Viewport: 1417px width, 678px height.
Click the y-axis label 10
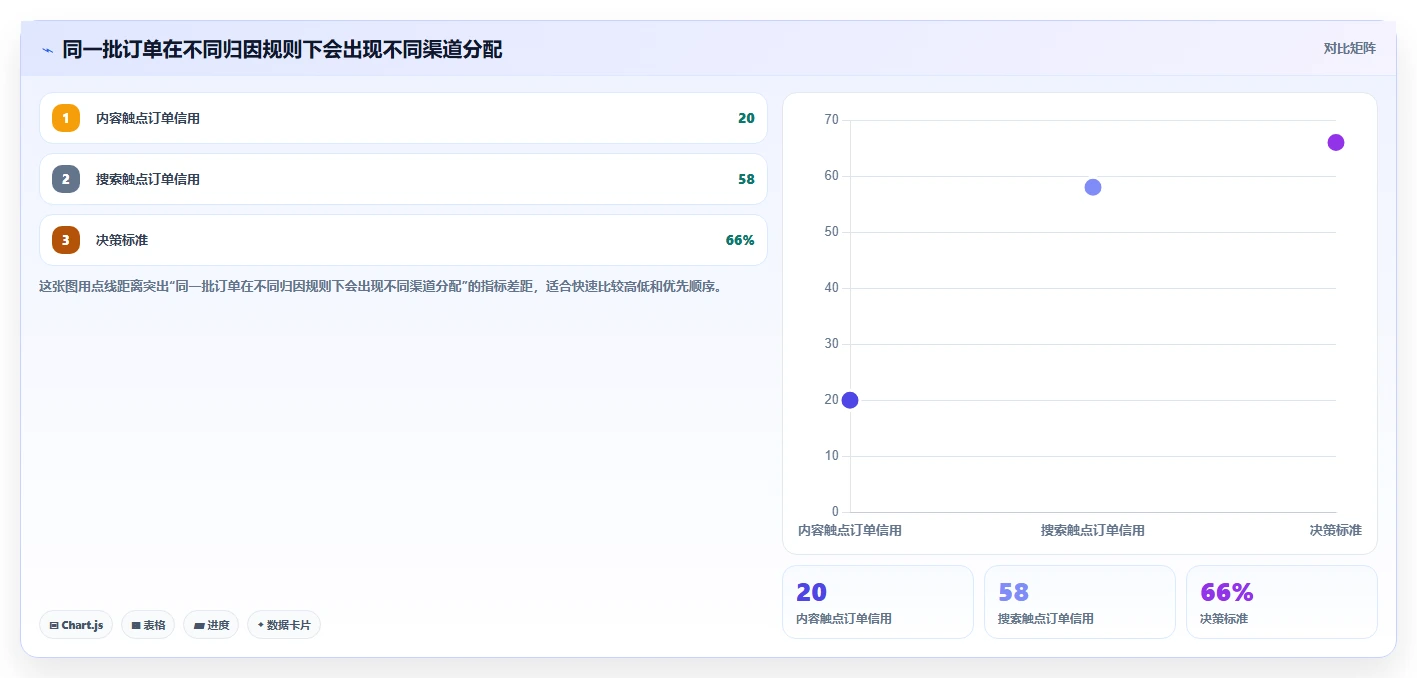pyautogui.click(x=831, y=456)
